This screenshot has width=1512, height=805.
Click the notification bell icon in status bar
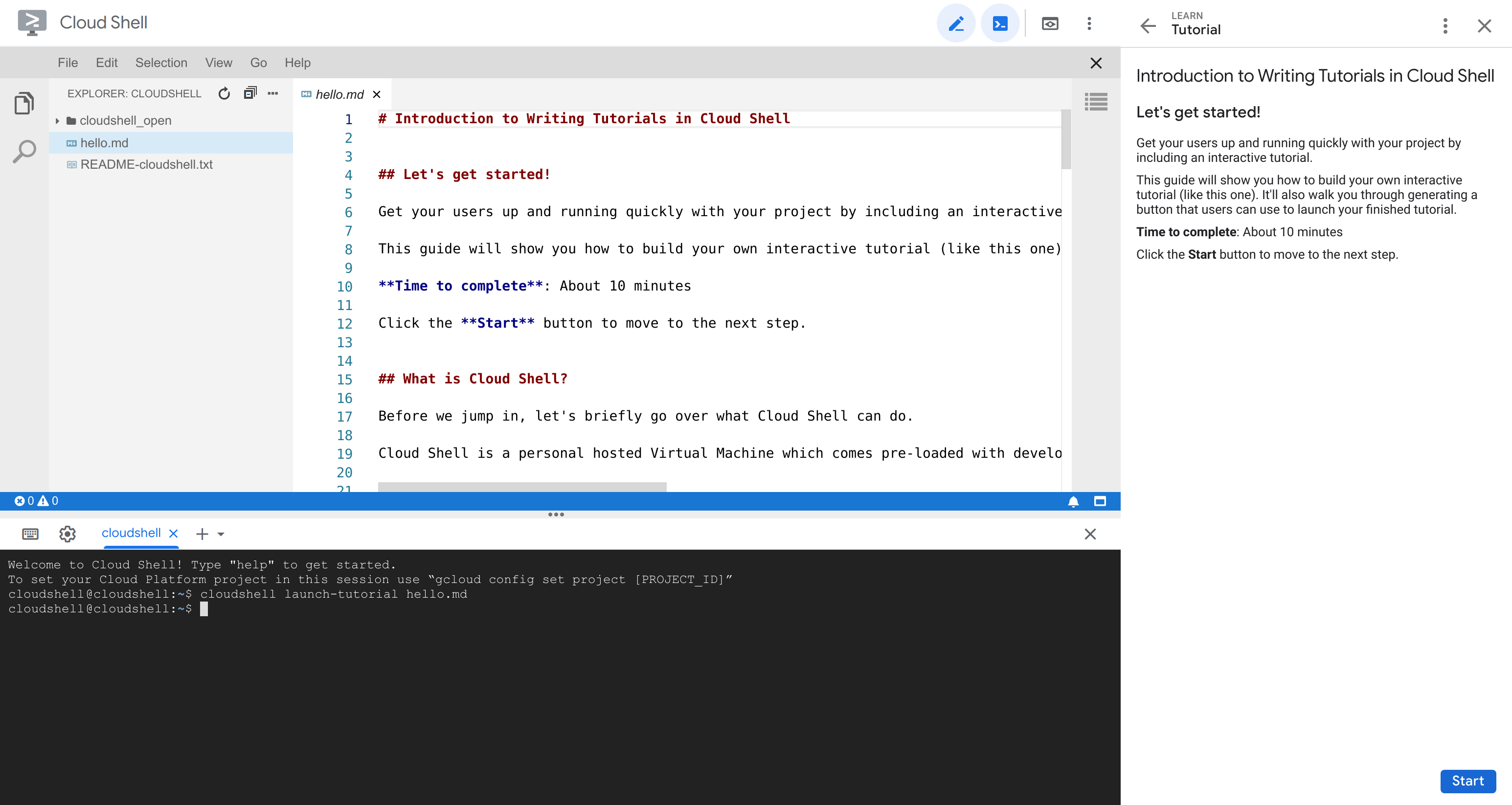pyautogui.click(x=1073, y=501)
